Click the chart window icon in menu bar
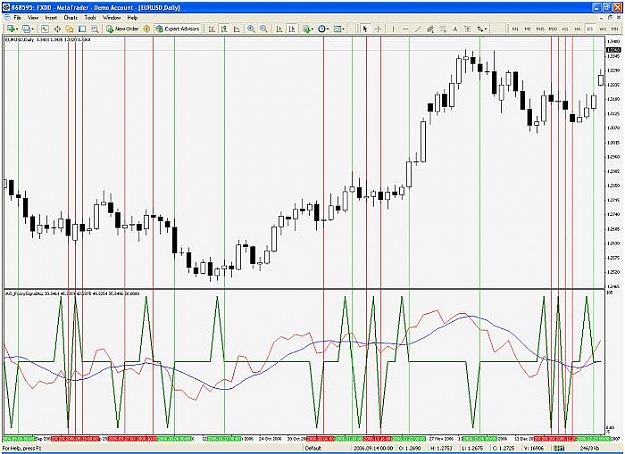This screenshot has height=454, width=625. click(6, 18)
